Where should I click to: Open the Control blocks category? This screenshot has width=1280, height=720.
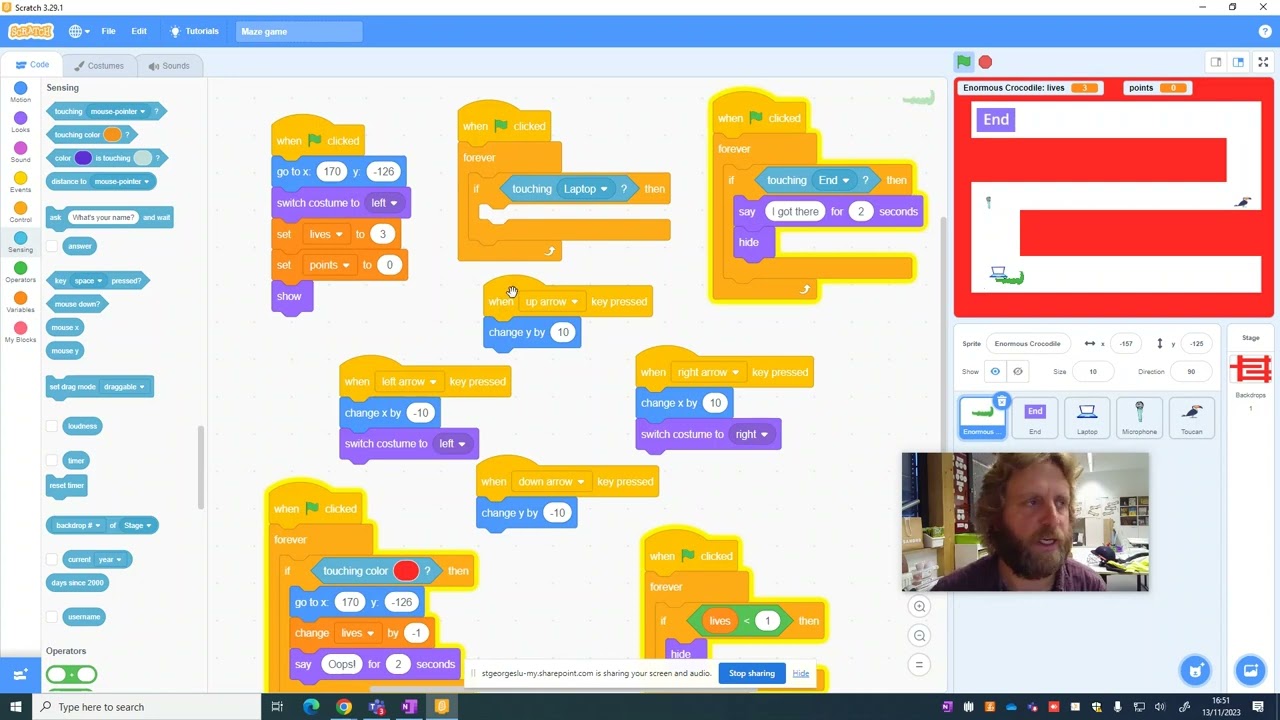pyautogui.click(x=20, y=213)
